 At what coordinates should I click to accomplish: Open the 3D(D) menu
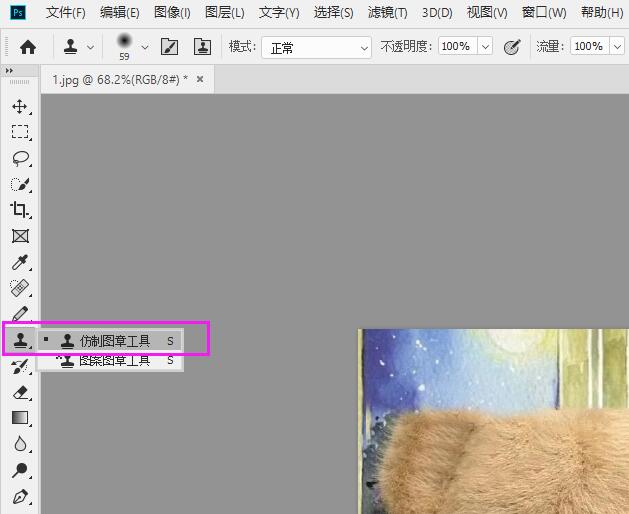pos(437,13)
